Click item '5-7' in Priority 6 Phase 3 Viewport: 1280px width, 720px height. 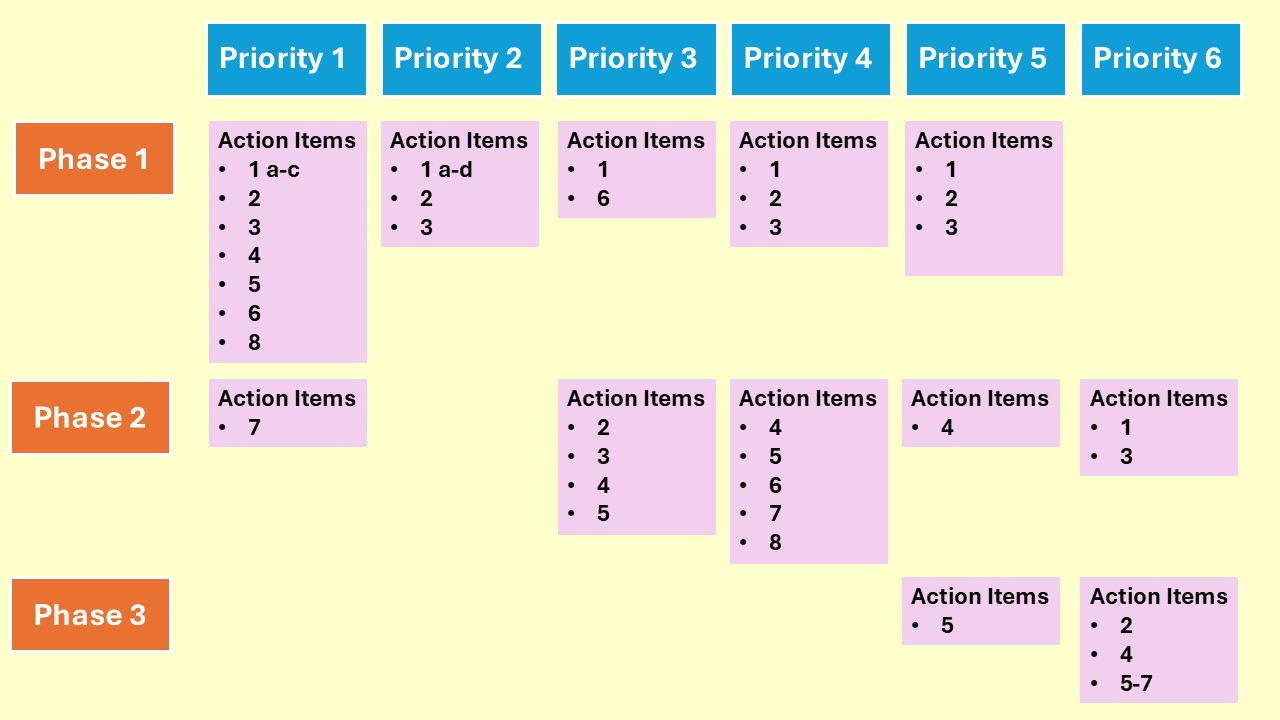click(x=1136, y=684)
